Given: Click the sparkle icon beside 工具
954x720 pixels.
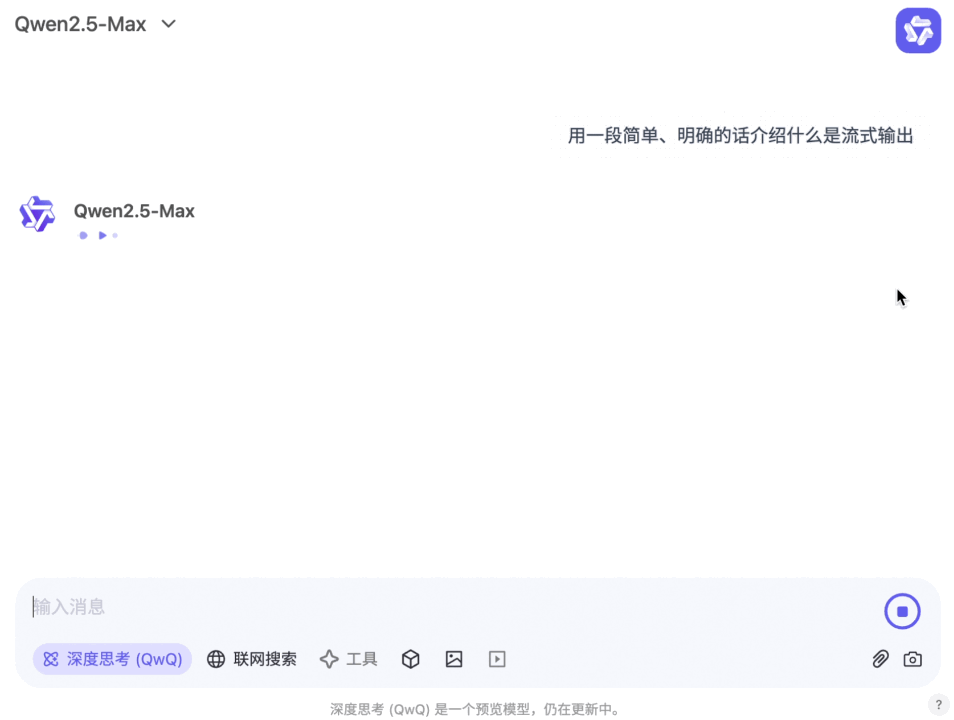Looking at the screenshot, I should [329, 659].
